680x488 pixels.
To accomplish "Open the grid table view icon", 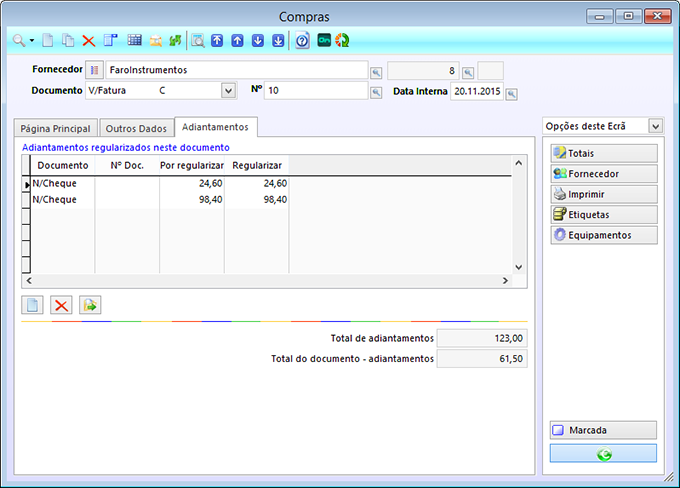I will pyautogui.click(x=134, y=41).
